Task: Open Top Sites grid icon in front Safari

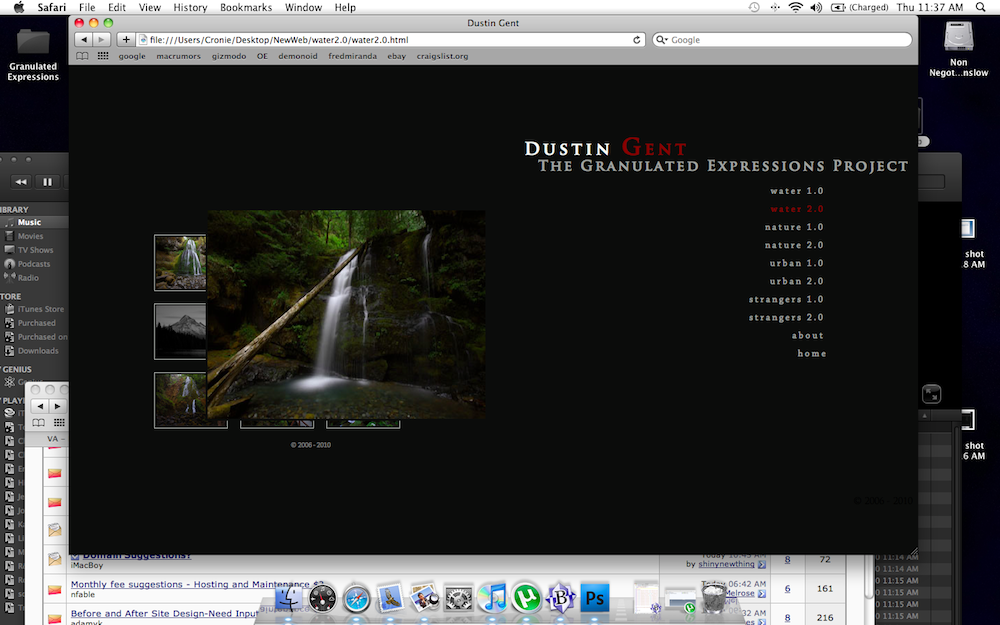Action: [x=103, y=56]
